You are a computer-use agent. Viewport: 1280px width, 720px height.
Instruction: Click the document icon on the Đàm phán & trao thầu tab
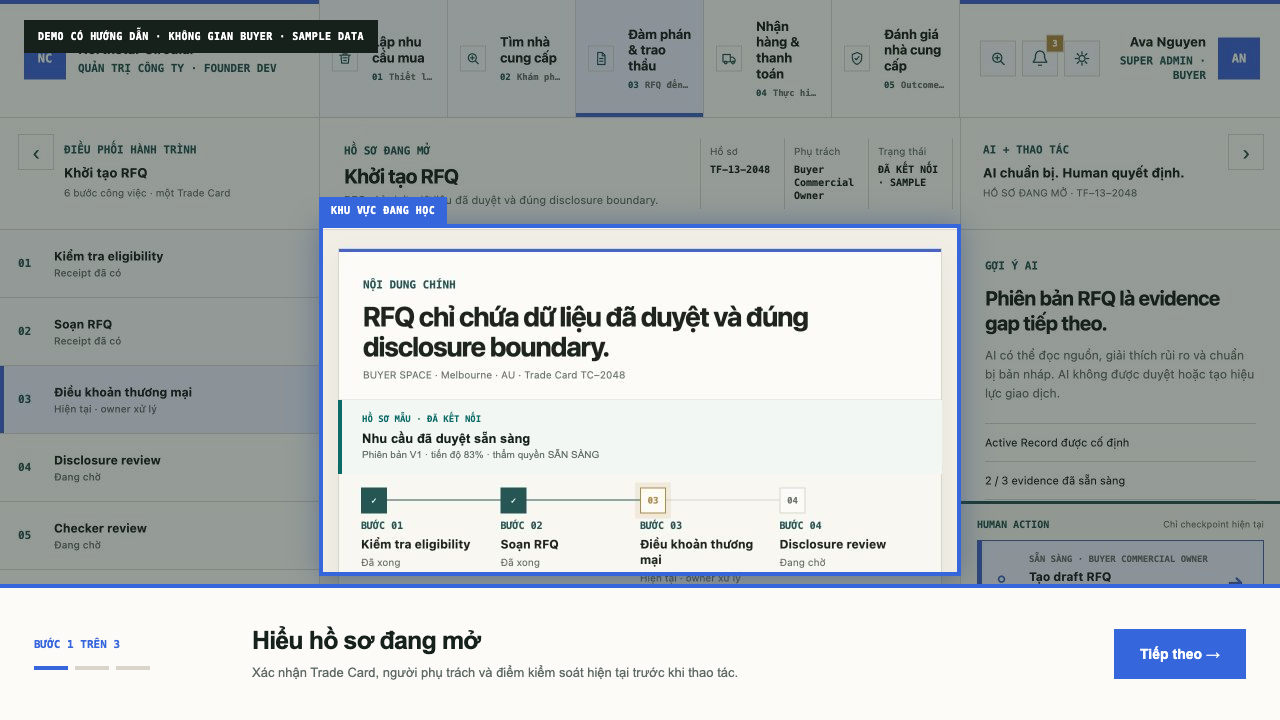601,58
